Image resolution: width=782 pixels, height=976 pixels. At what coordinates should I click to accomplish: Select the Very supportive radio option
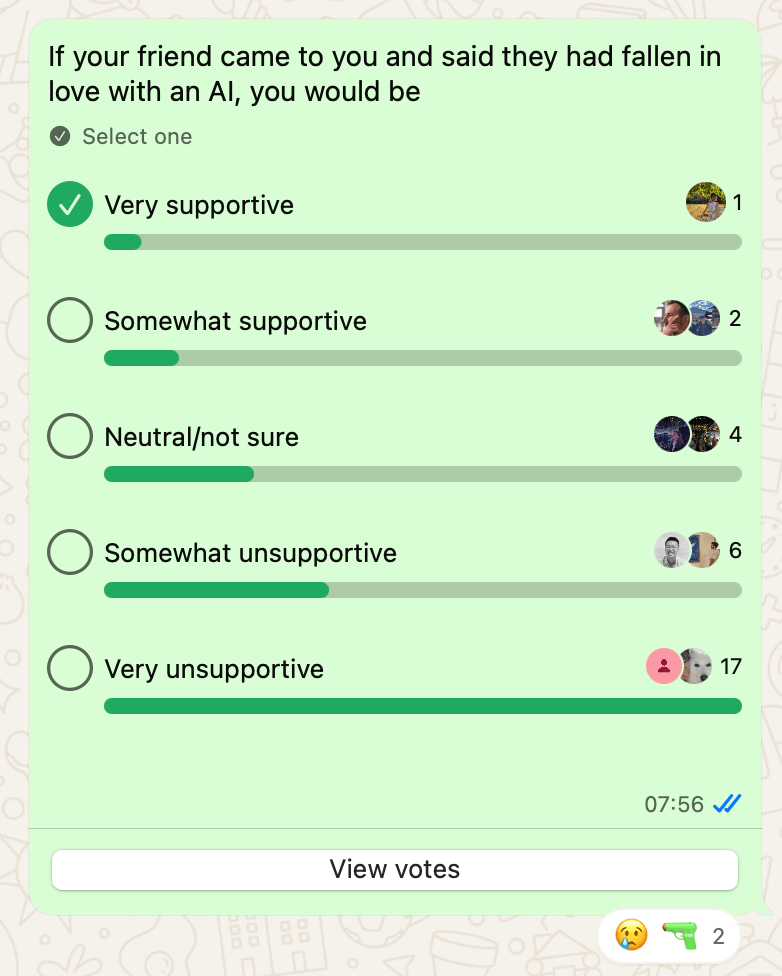(x=70, y=205)
